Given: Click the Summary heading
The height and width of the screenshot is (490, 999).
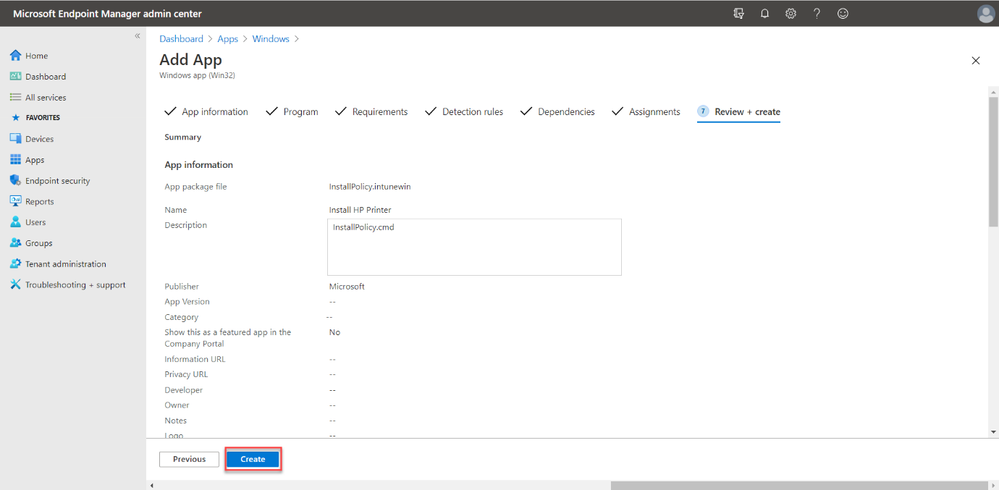Looking at the screenshot, I should pyautogui.click(x=183, y=137).
